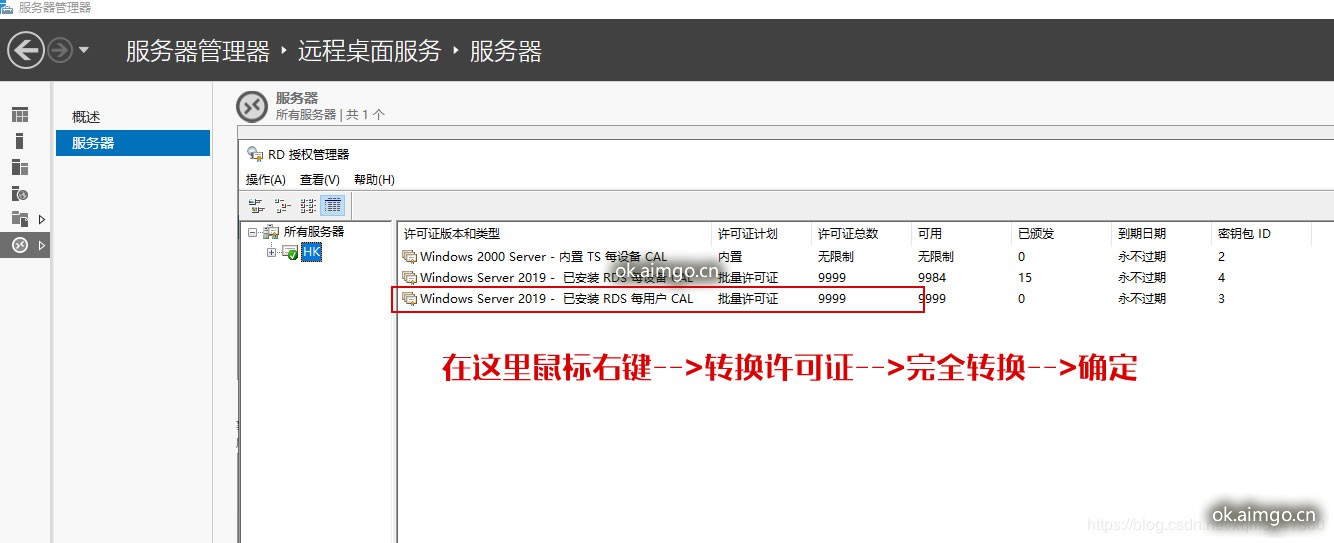This screenshot has height=543, width=1334.
Task: Select the All Servers sidebar icon
Action: click(x=20, y=167)
